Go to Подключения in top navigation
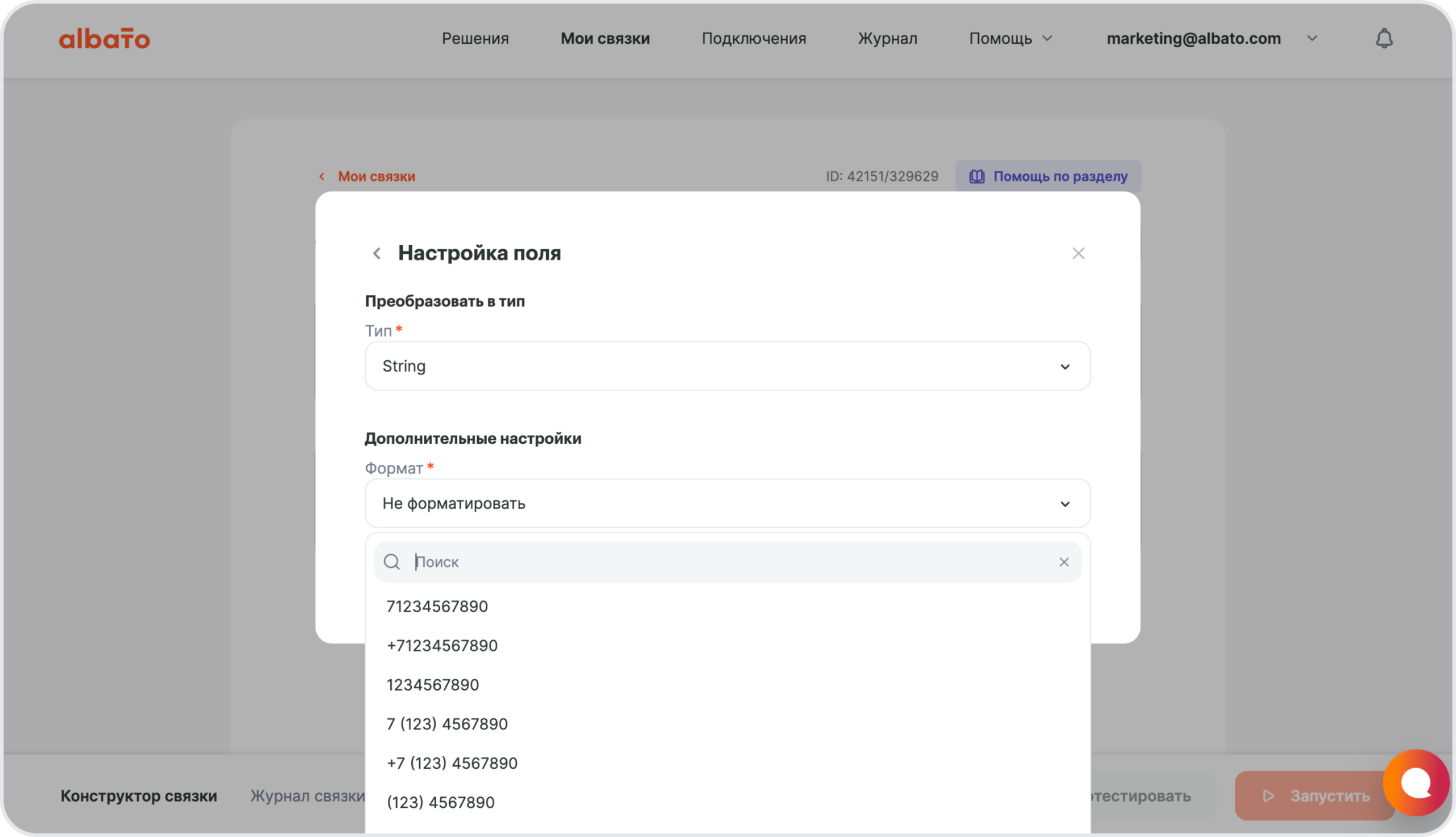Viewport: 1456px width, 837px height. (753, 39)
